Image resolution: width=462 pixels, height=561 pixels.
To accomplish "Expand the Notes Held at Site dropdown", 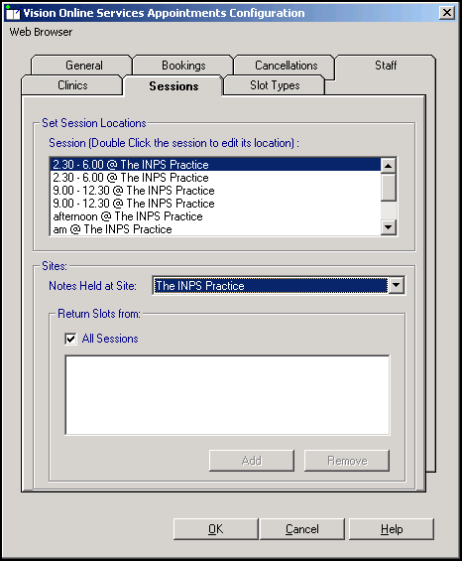I will (396, 286).
